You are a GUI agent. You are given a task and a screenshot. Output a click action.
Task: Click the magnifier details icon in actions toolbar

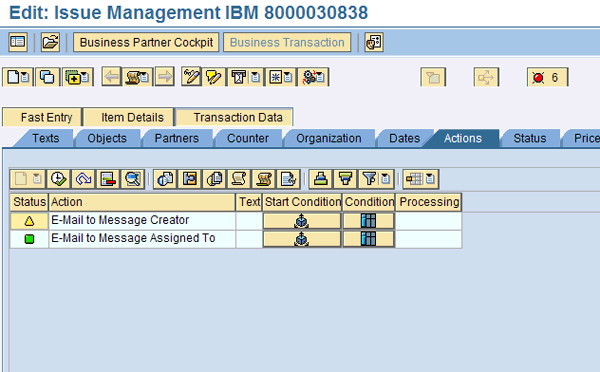pyautogui.click(x=133, y=179)
